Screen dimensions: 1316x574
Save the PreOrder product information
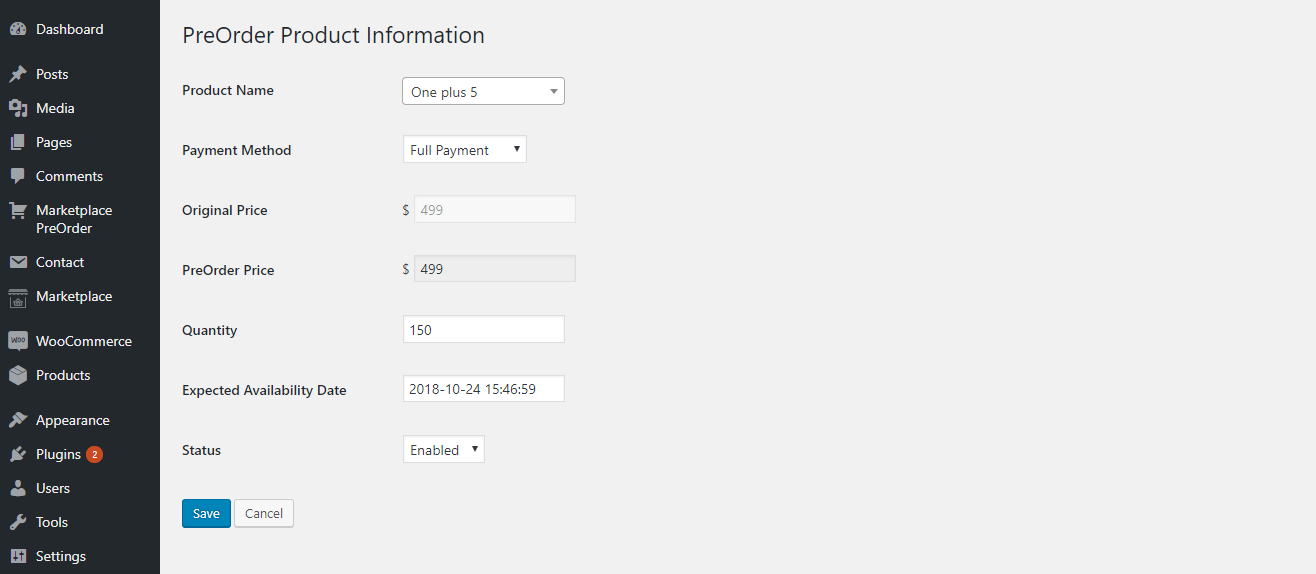point(206,513)
